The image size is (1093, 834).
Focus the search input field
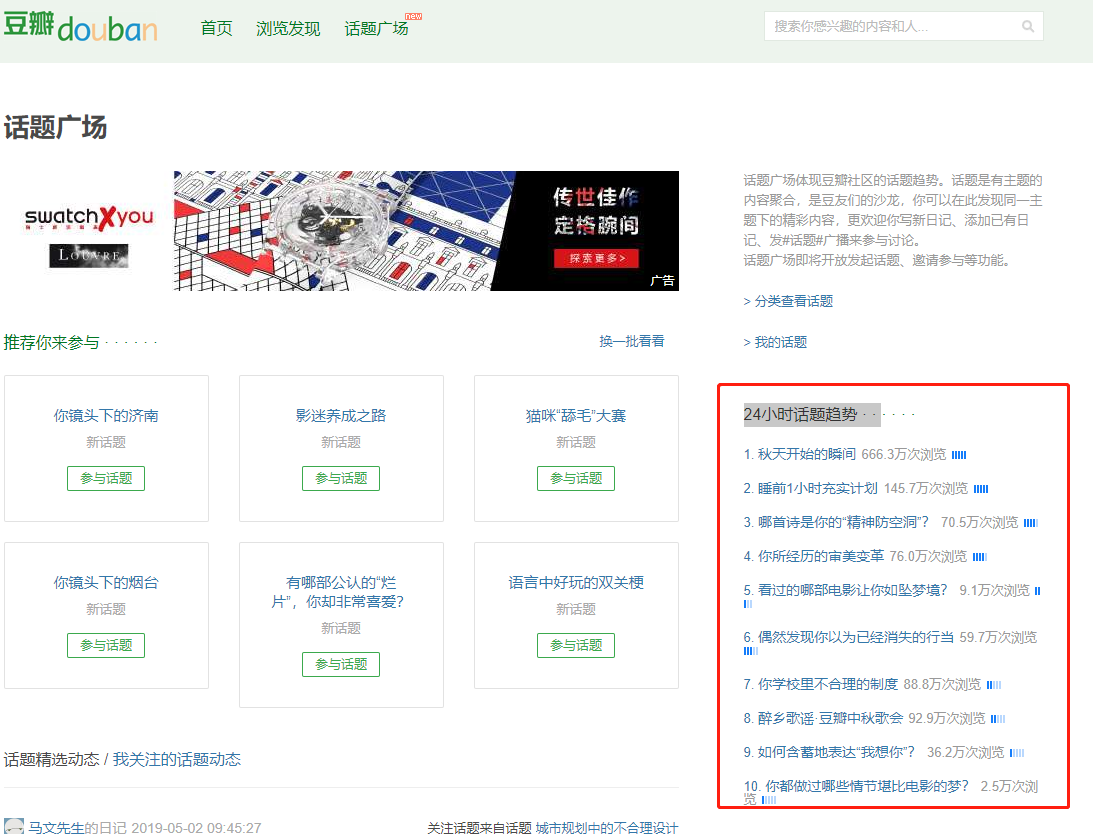890,26
